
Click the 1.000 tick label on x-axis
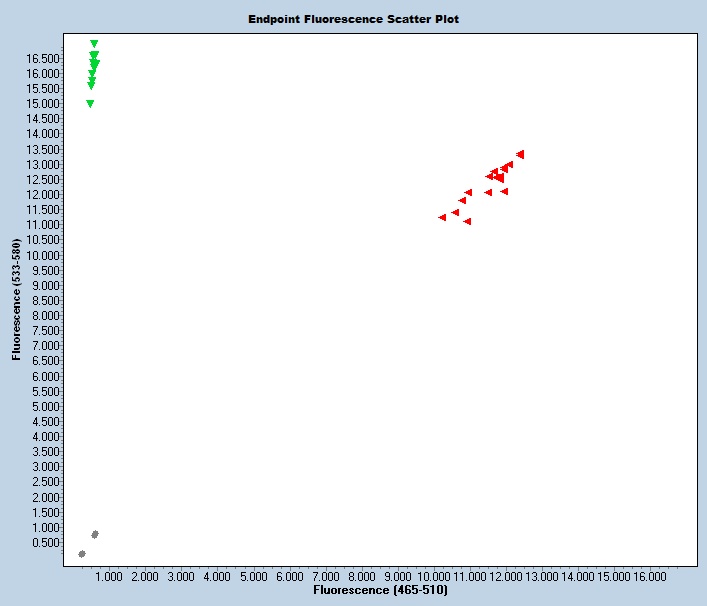click(x=108, y=577)
